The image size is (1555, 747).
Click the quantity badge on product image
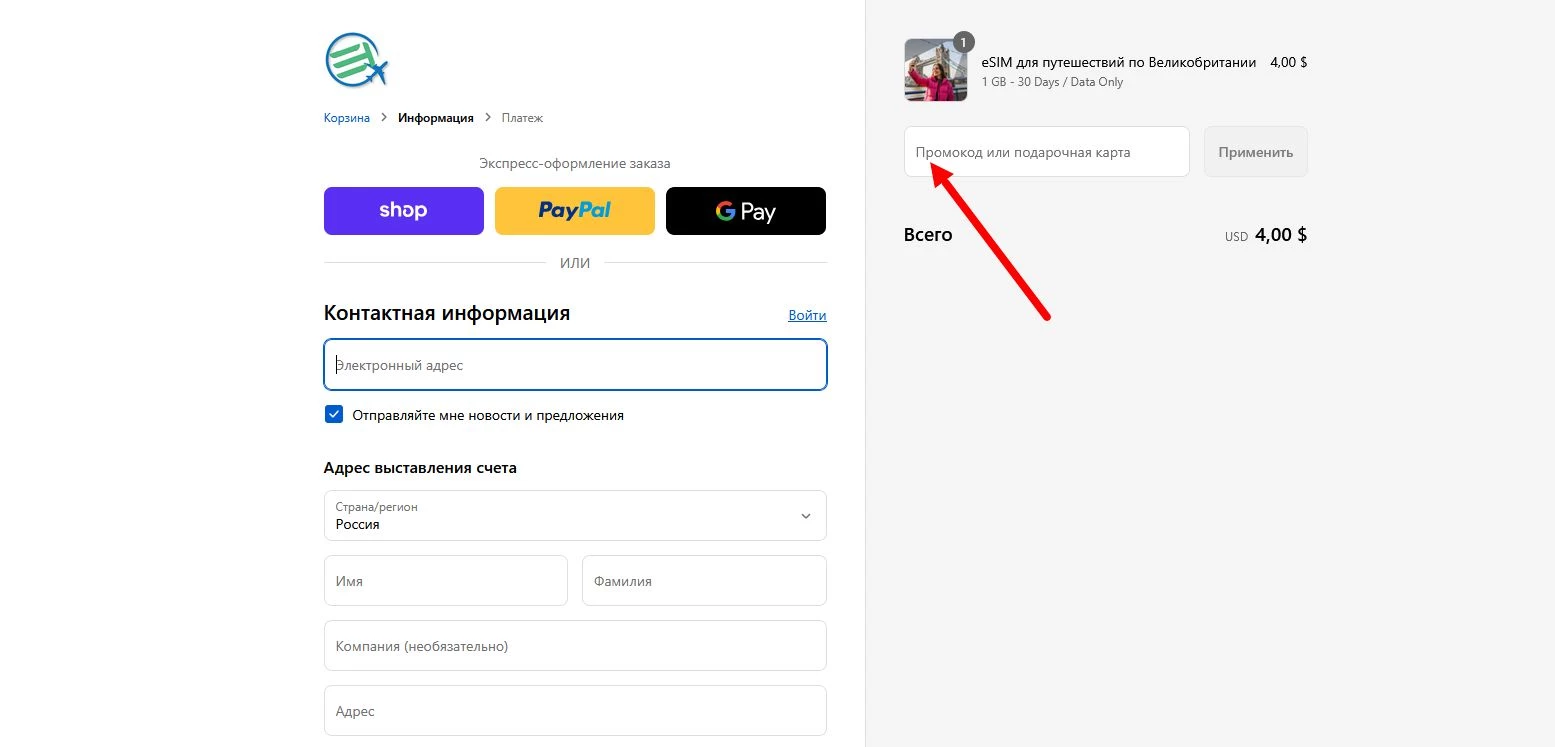pos(963,42)
